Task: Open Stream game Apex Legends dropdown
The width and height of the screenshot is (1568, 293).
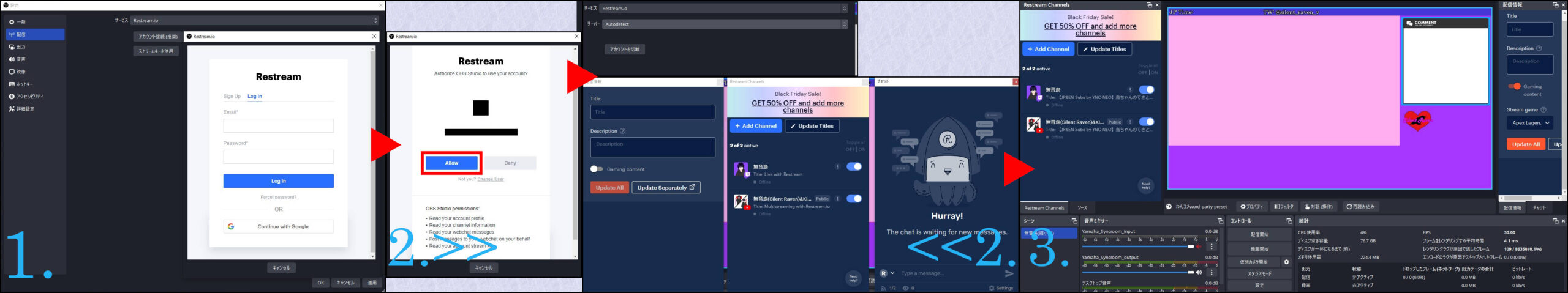Action: 1529,123
